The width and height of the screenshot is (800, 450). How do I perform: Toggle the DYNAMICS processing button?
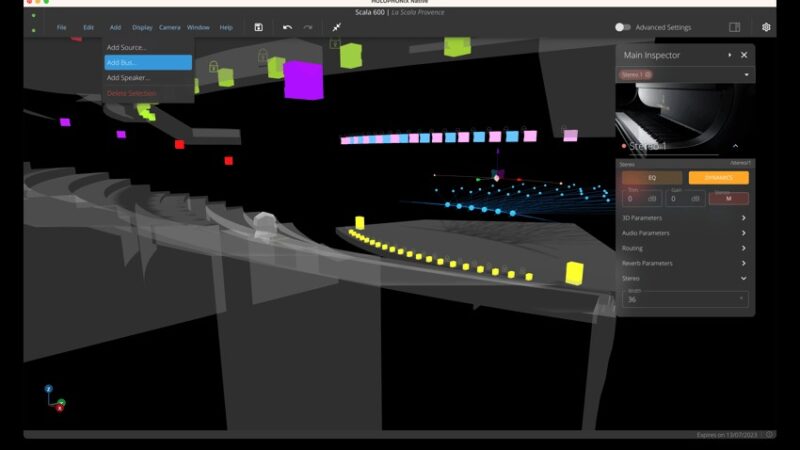click(x=718, y=177)
